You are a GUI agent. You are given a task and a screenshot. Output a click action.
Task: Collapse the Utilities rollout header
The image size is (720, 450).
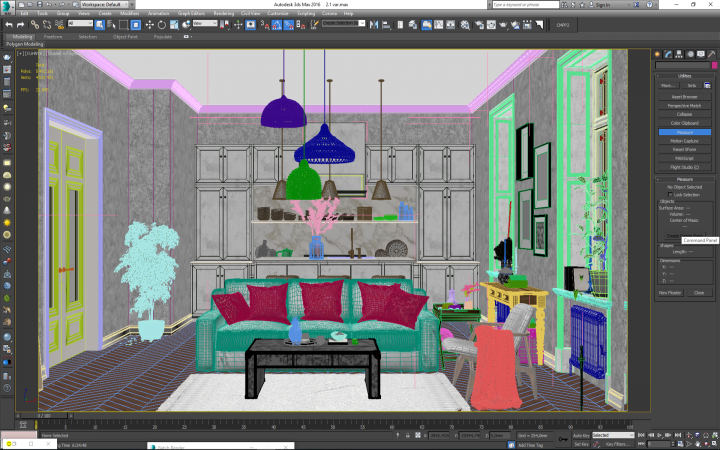tap(684, 76)
